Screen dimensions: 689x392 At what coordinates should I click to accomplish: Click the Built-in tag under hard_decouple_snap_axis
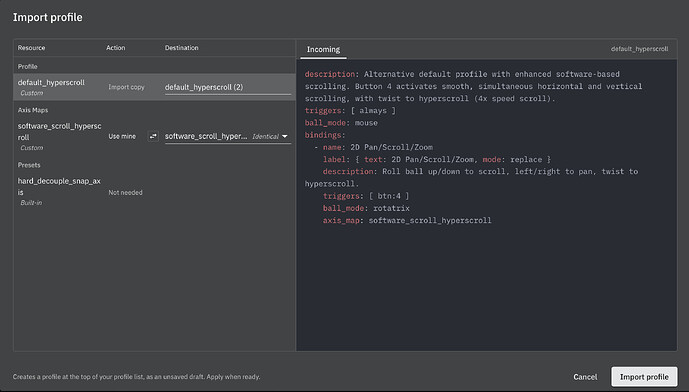coord(31,203)
